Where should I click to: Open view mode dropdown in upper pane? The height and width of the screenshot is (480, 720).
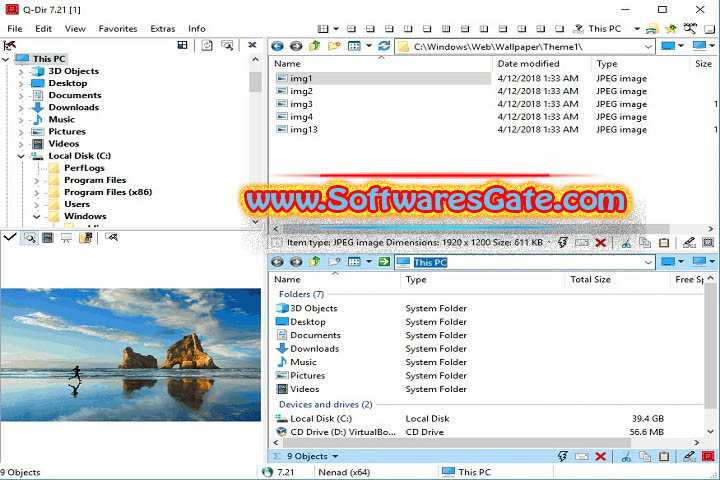click(369, 46)
